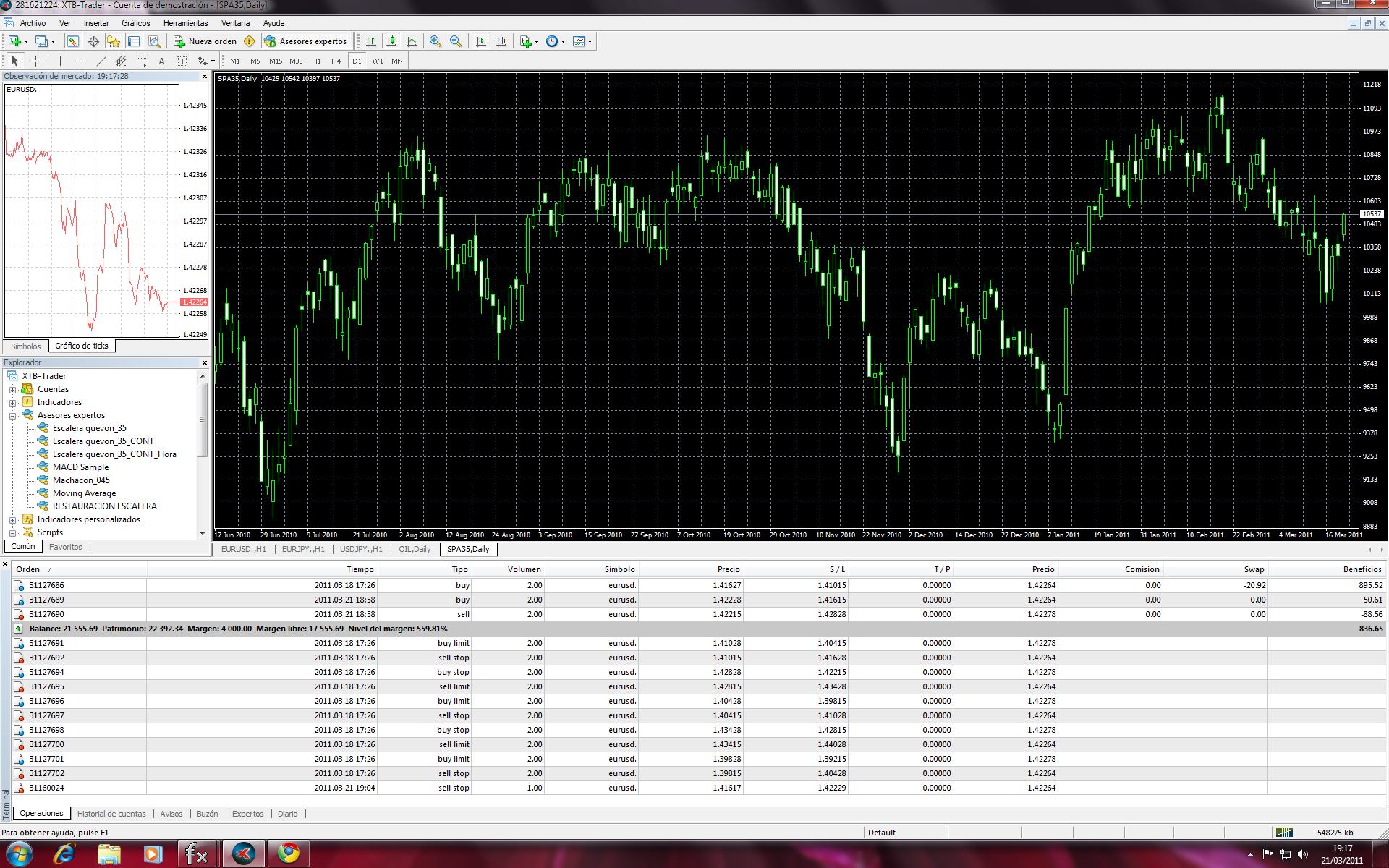This screenshot has height=868, width=1389.
Task: Select the trendline drawing tool
Action: coord(101,61)
